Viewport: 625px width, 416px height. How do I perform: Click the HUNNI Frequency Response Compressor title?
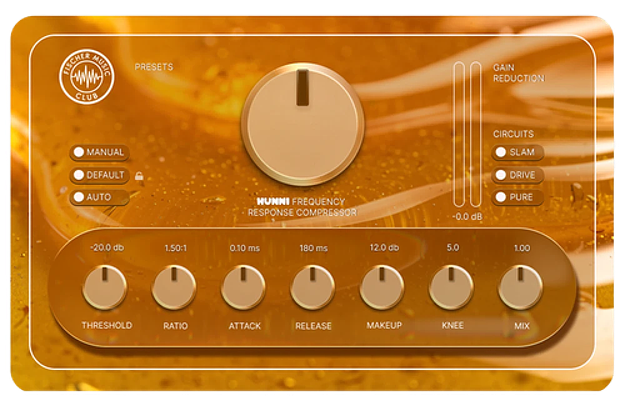302,207
